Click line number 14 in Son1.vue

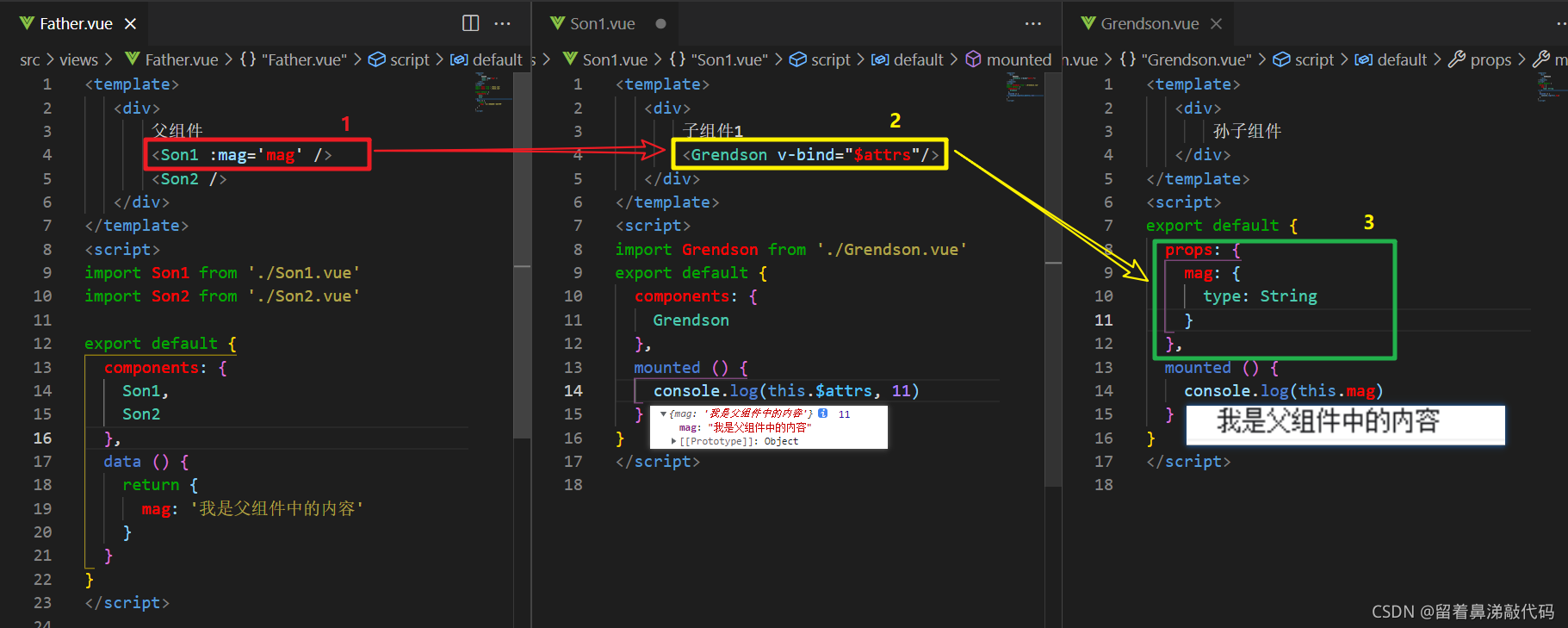tap(573, 390)
